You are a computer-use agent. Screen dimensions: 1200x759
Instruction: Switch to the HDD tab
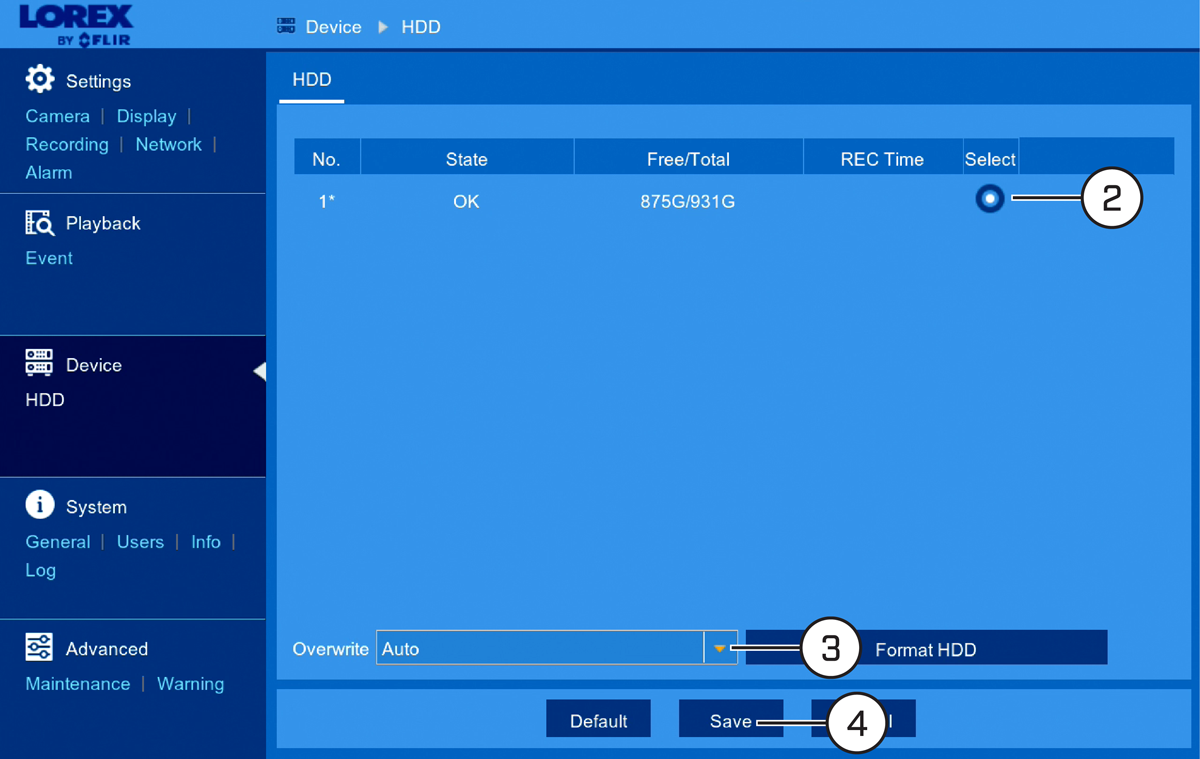[x=312, y=80]
